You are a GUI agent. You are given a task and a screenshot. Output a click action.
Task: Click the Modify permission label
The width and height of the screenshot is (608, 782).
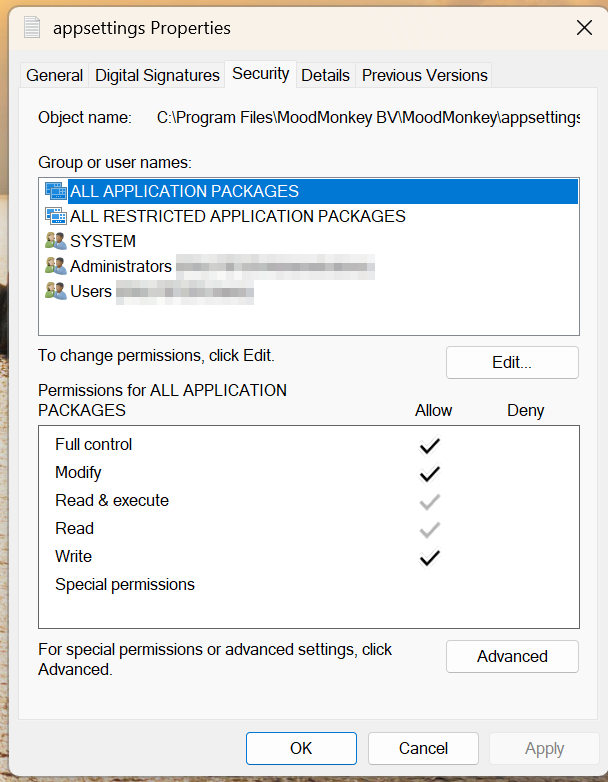[x=78, y=472]
